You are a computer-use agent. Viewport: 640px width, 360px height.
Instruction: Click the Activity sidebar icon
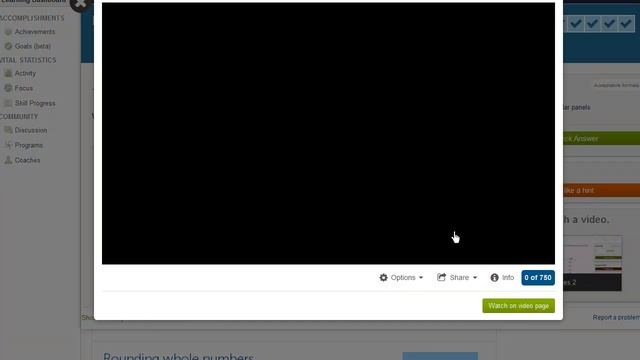pyautogui.click(x=8, y=73)
